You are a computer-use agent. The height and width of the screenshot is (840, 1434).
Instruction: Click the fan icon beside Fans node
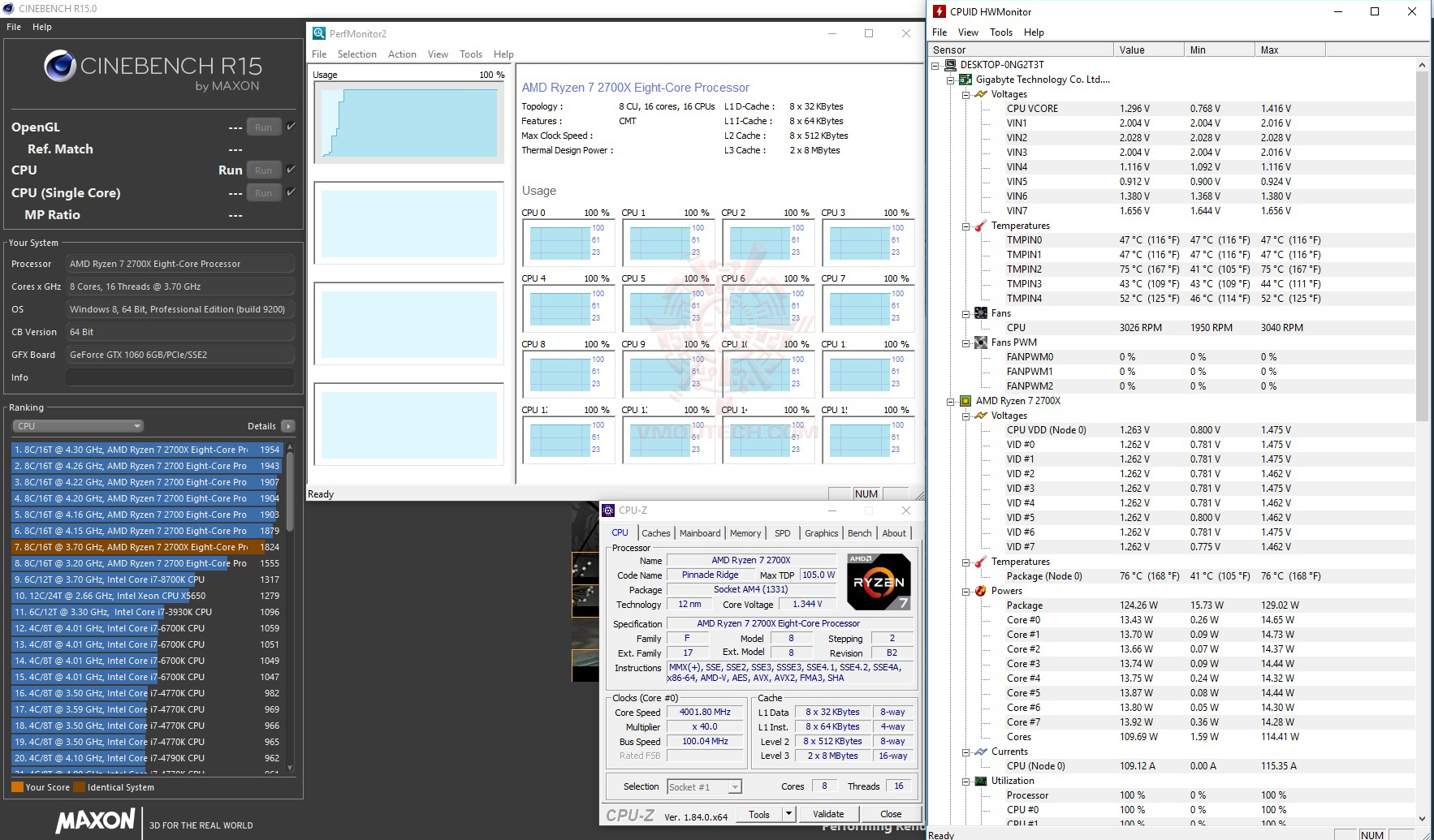click(x=981, y=313)
